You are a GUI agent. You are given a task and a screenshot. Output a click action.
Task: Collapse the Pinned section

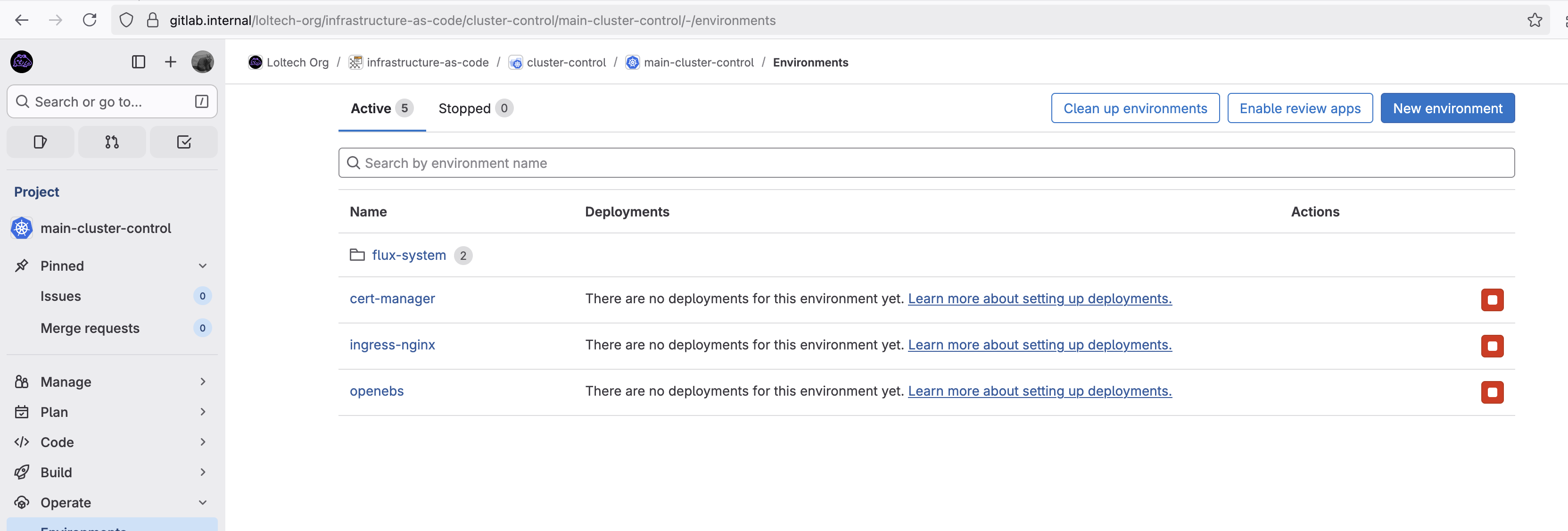point(203,265)
